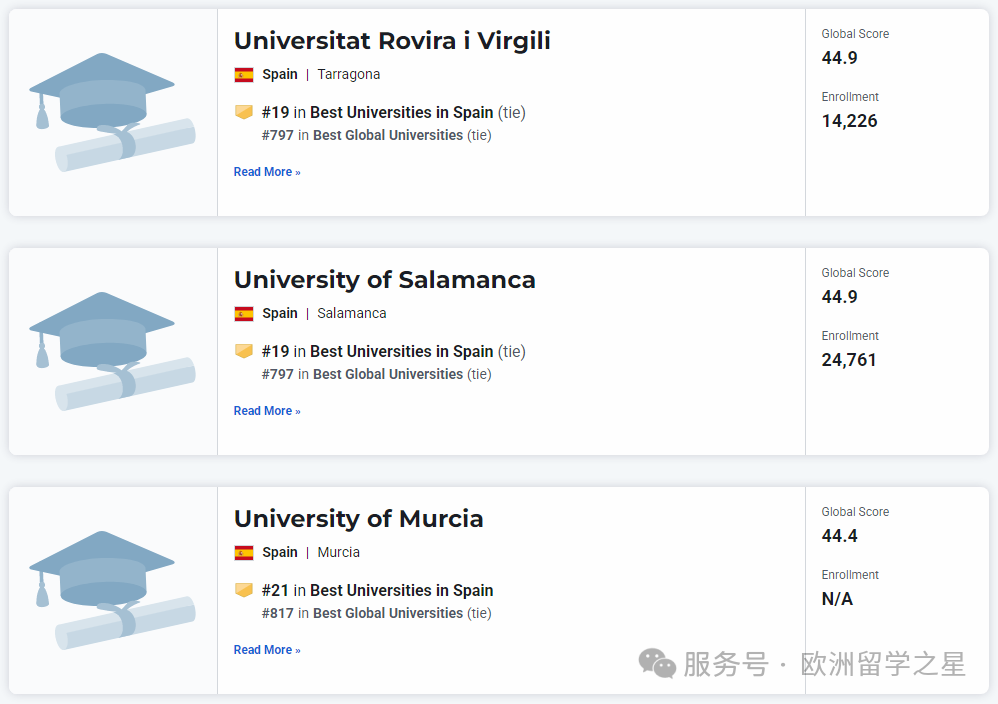Open University of Murcia title link
Screen dimensions: 998x704
(x=358, y=519)
